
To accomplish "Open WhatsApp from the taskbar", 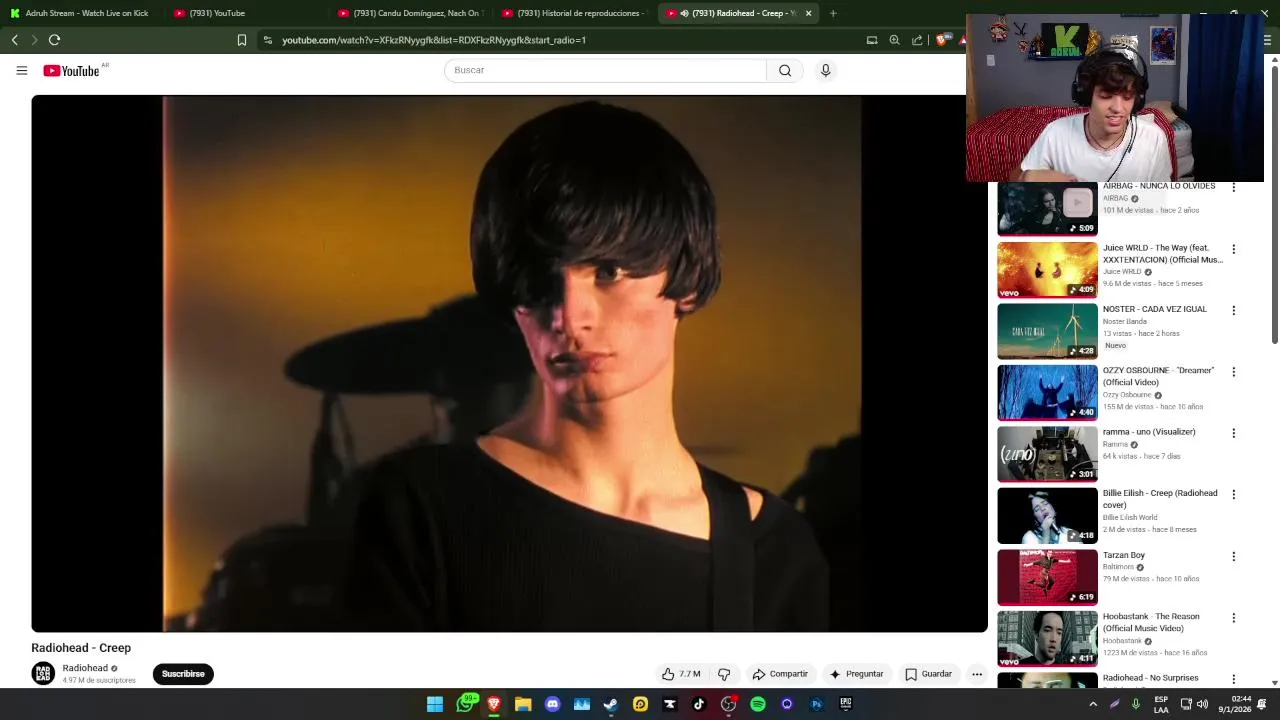I will click(465, 704).
